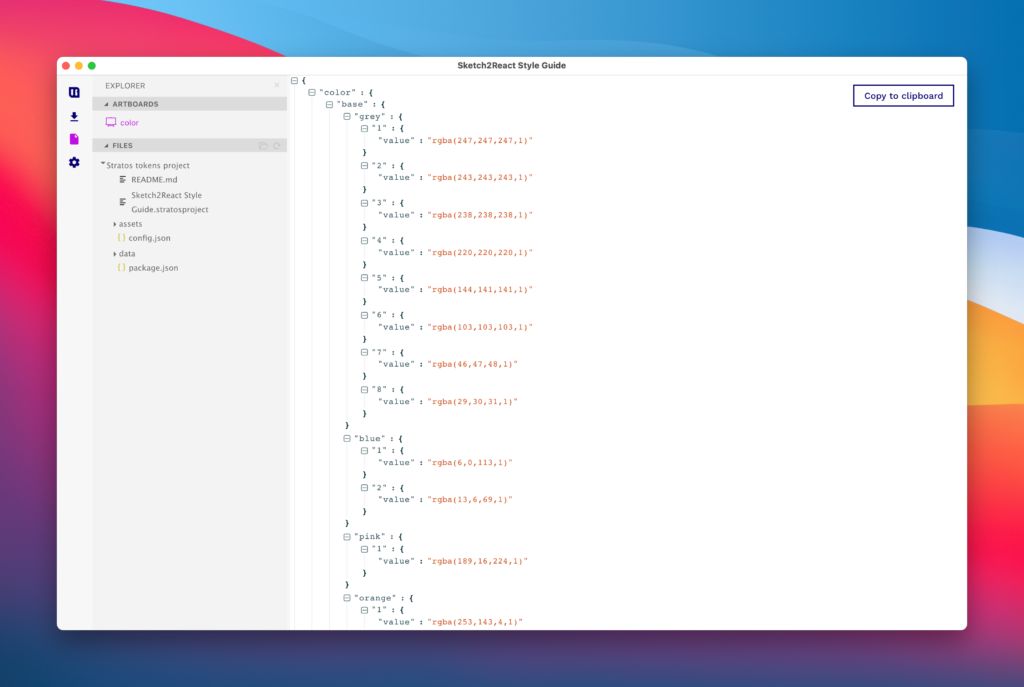Click the Copy to clipboard button
The height and width of the screenshot is (687, 1024).
click(x=902, y=95)
